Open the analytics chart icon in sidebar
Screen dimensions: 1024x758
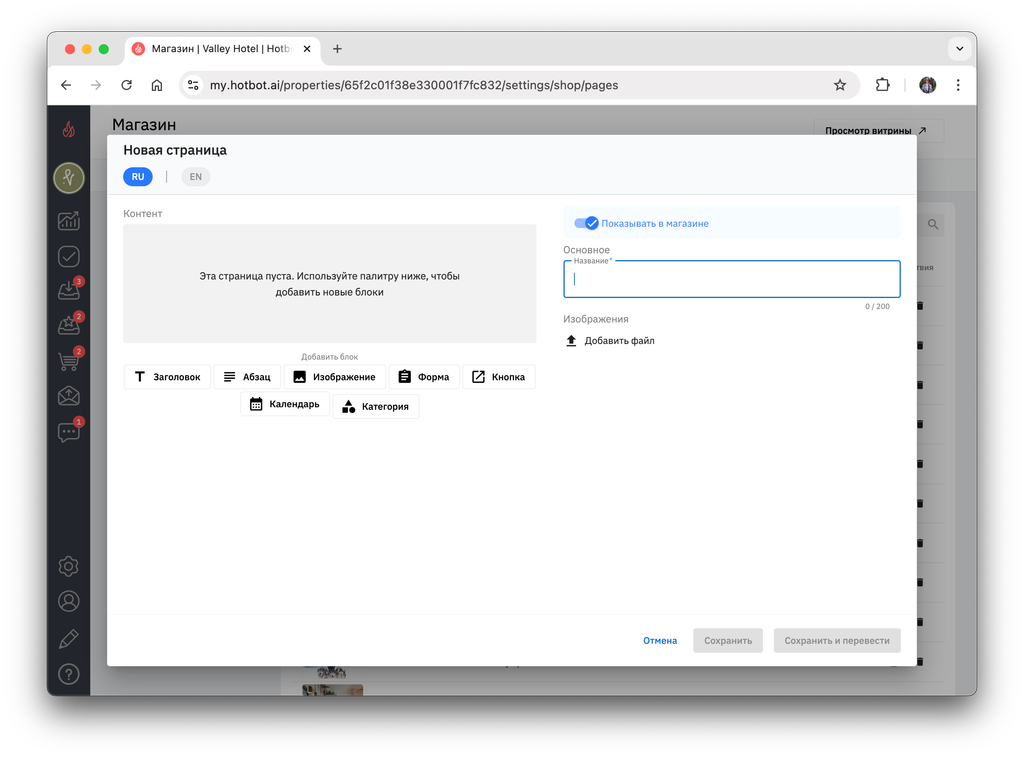click(69, 221)
